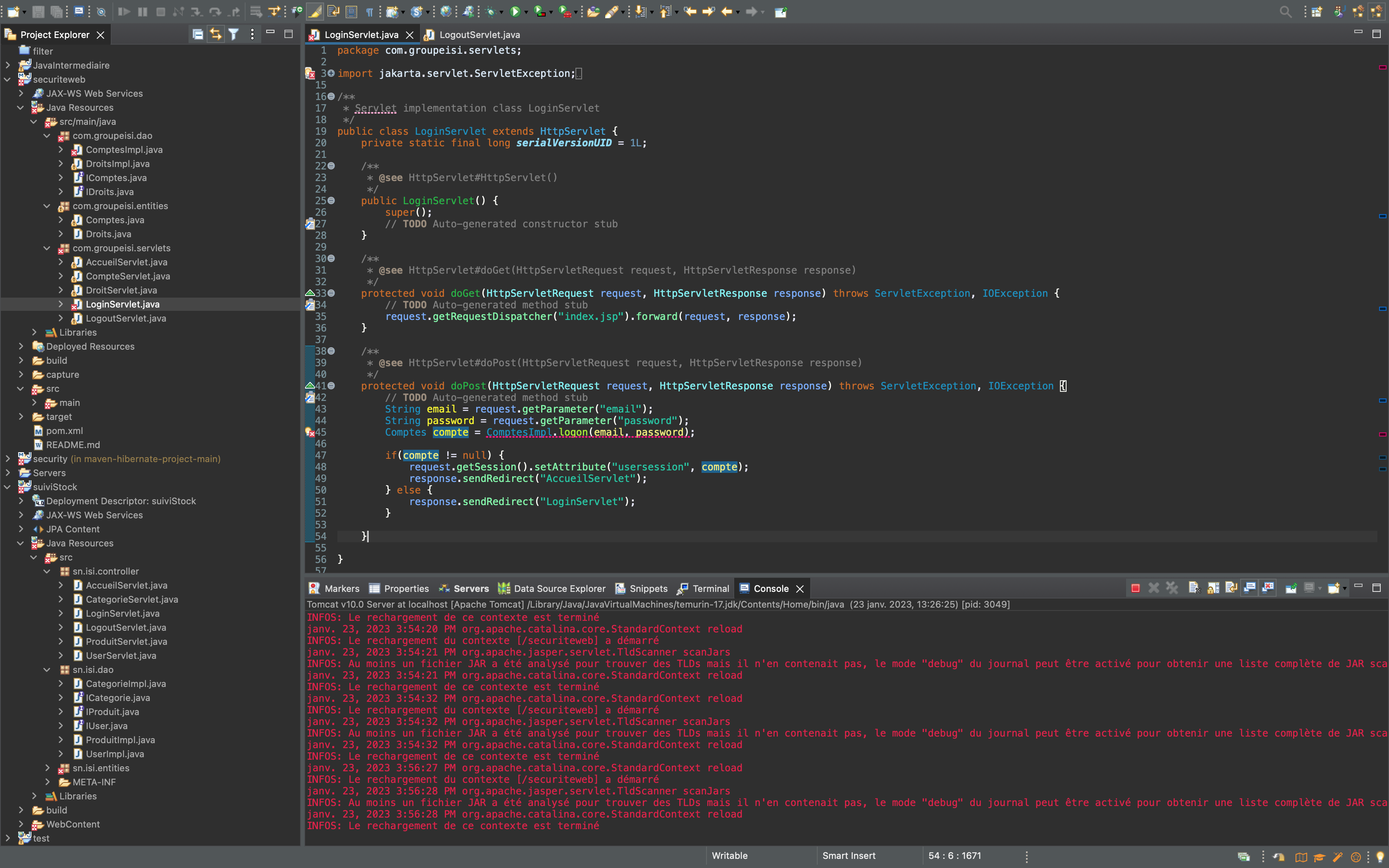Click the error marker on line 45 gutter

tap(310, 432)
